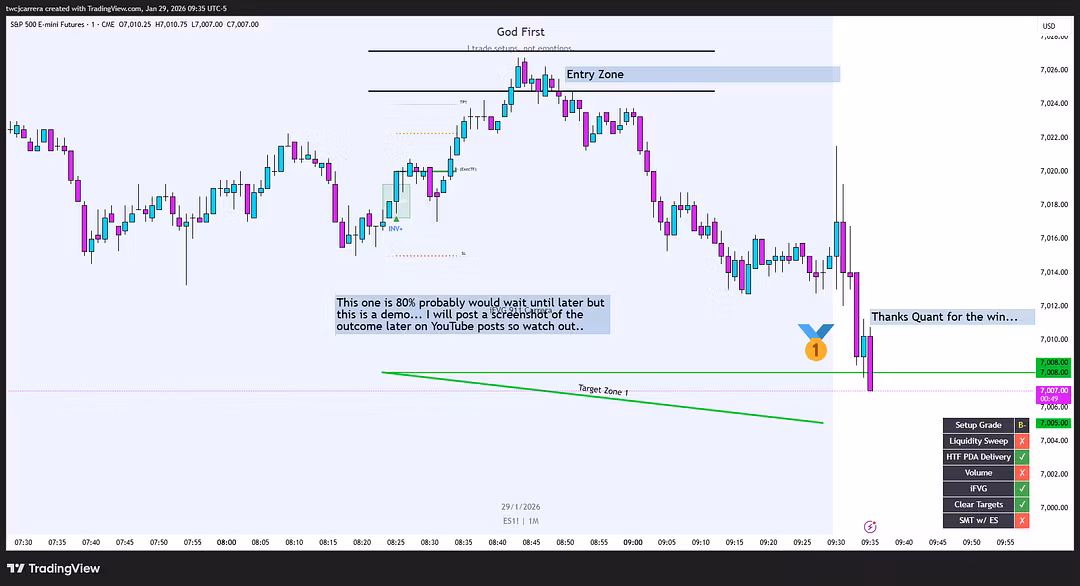Click the green INV+ triangle marker
The height and width of the screenshot is (586, 1080).
coord(396,219)
